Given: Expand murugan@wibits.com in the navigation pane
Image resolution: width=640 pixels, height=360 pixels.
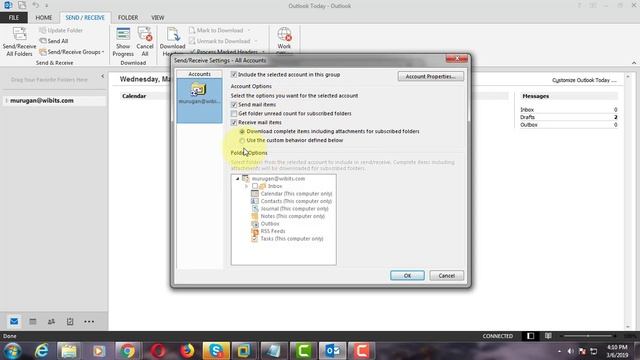Looking at the screenshot, I should coord(7,100).
